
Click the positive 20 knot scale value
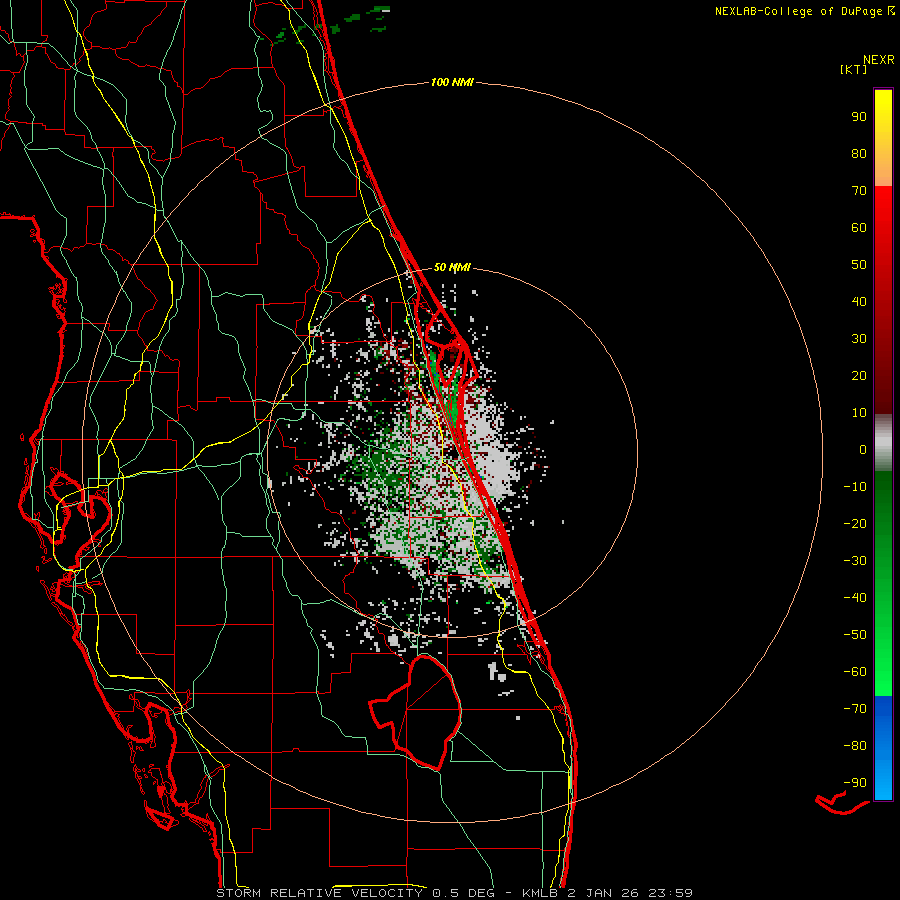(859, 375)
